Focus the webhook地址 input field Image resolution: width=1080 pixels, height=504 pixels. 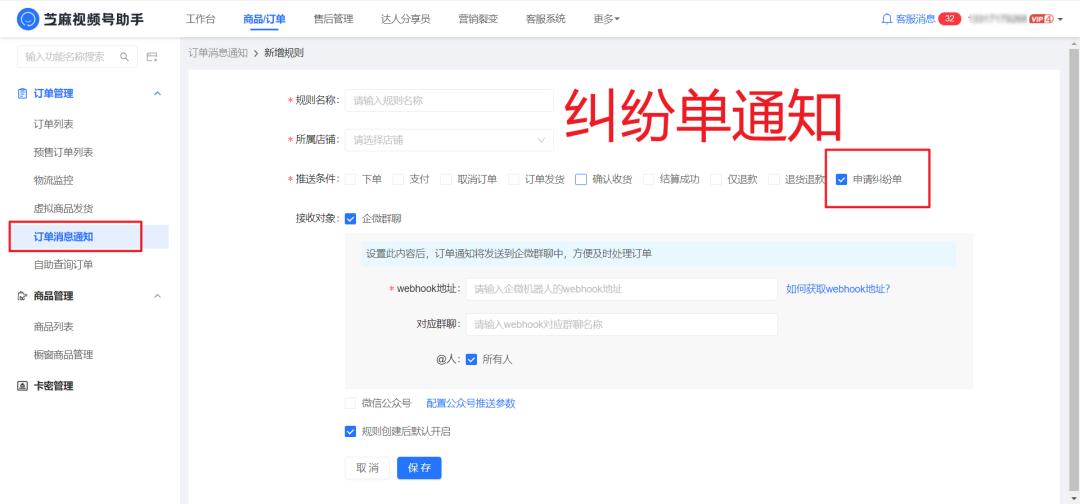click(622, 289)
